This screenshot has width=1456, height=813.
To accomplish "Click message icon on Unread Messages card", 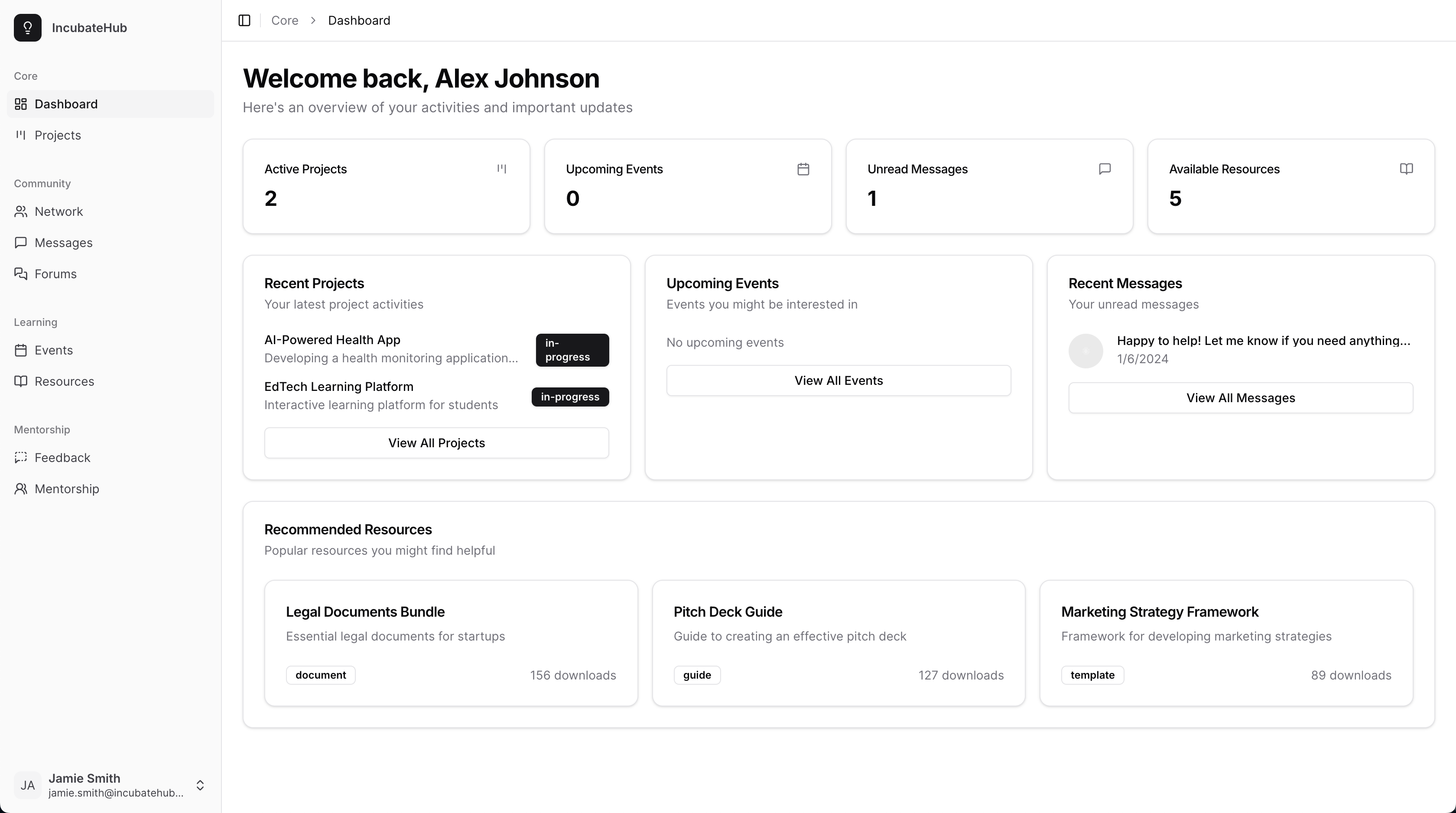I will coord(1105,169).
